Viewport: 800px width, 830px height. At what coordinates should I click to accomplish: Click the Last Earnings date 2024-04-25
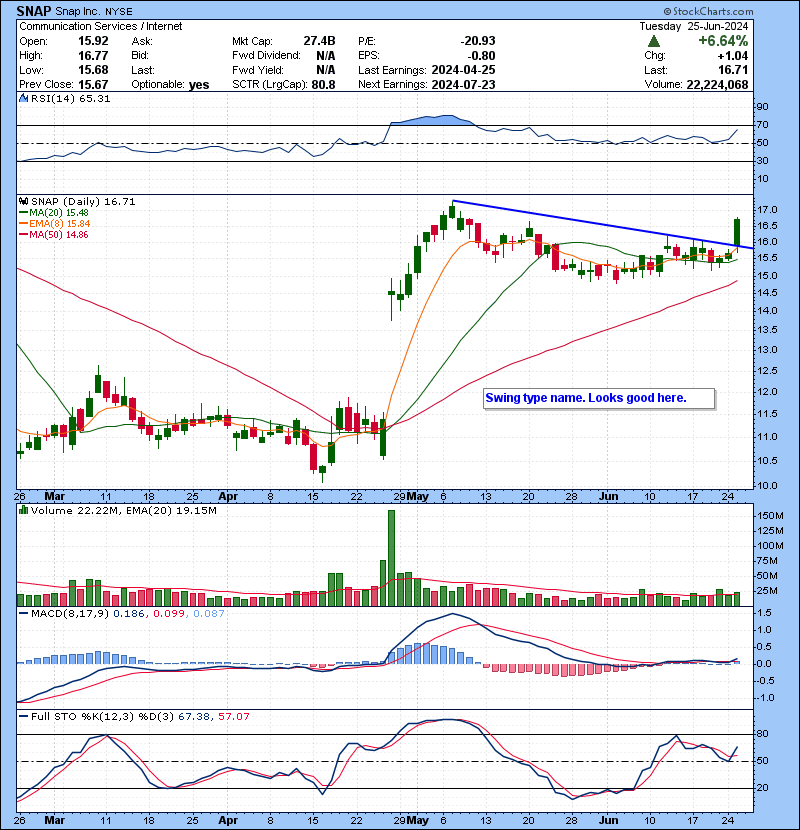click(x=463, y=70)
